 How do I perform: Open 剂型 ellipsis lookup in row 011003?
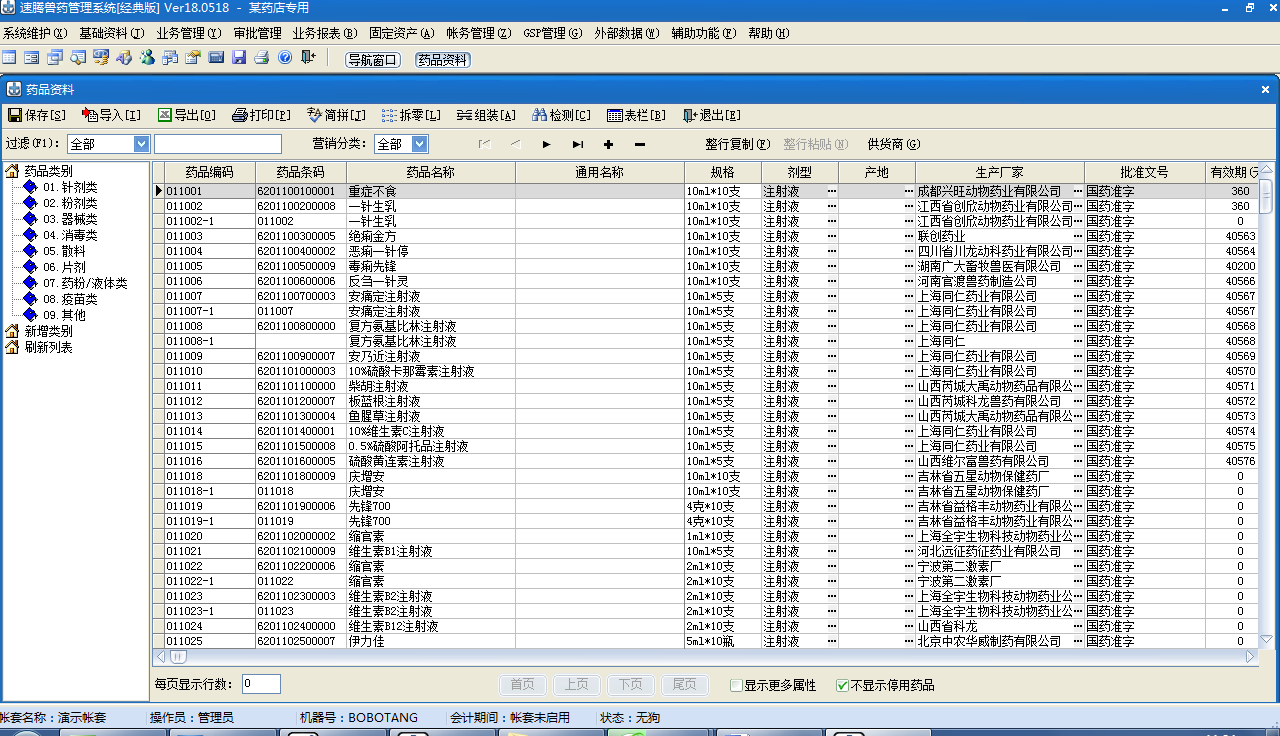point(831,236)
